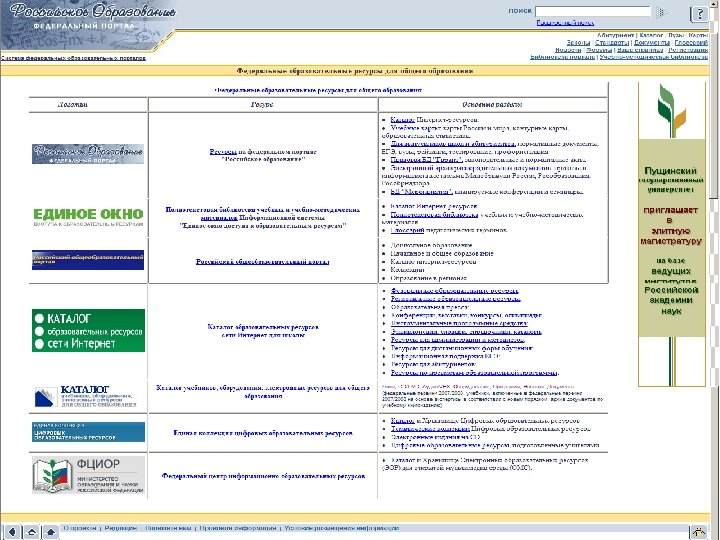This screenshot has width=720, height=540.
Task: Open Правовая информация link in footer
Action: (x=238, y=529)
